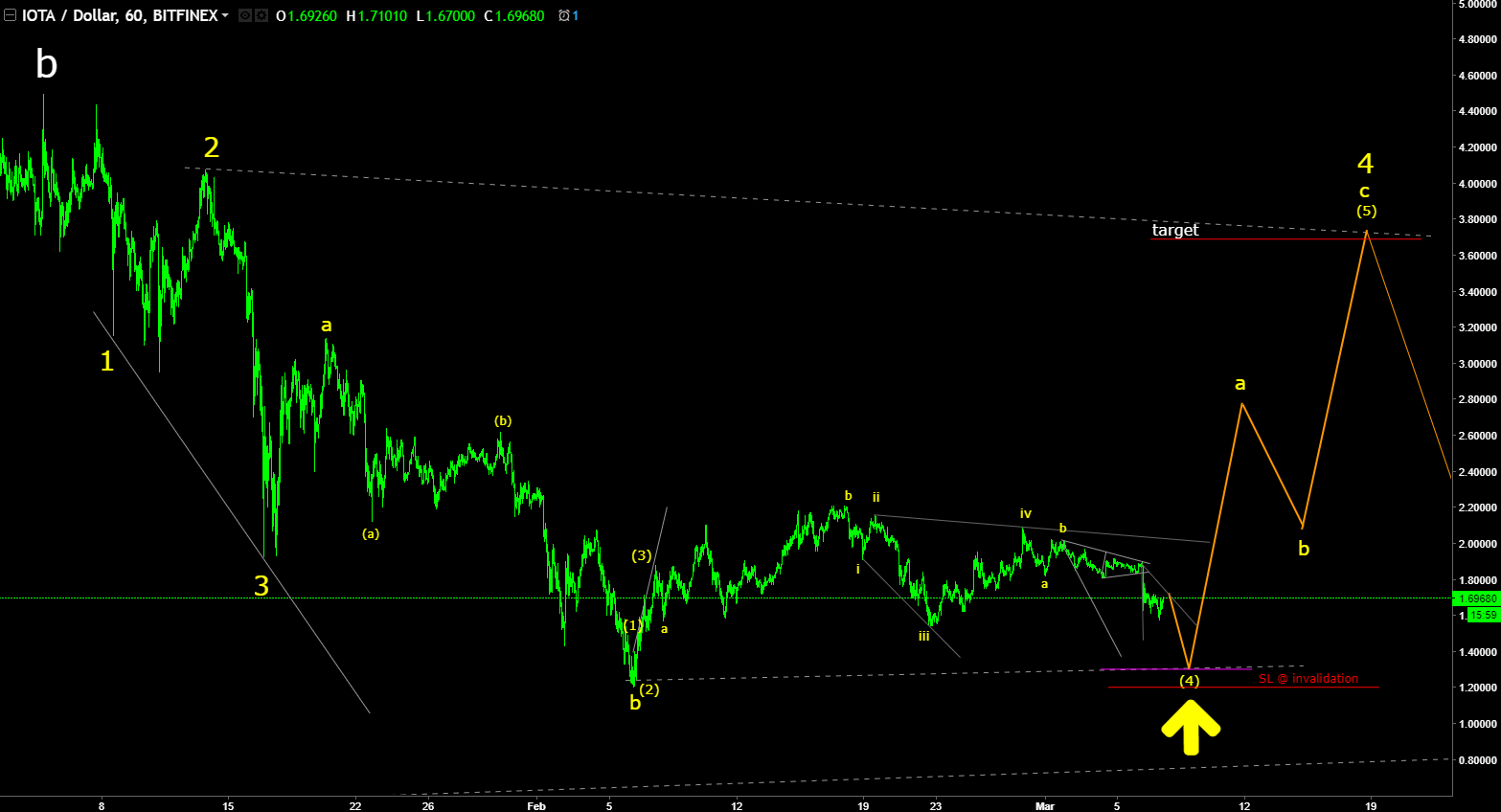
Task: Open the alarm clock alerts icon
Action: 563,15
